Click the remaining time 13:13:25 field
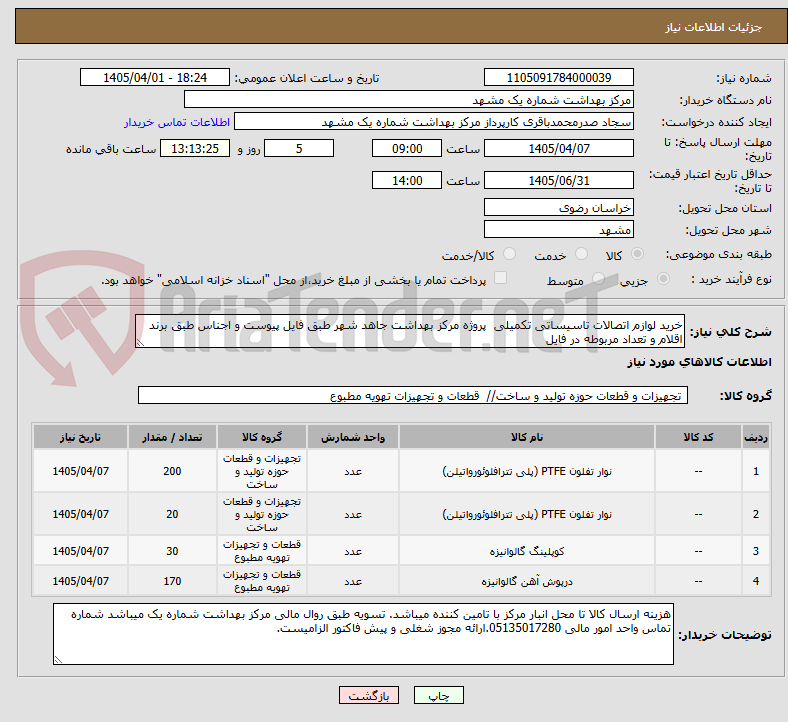The image size is (788, 722). click(x=195, y=149)
